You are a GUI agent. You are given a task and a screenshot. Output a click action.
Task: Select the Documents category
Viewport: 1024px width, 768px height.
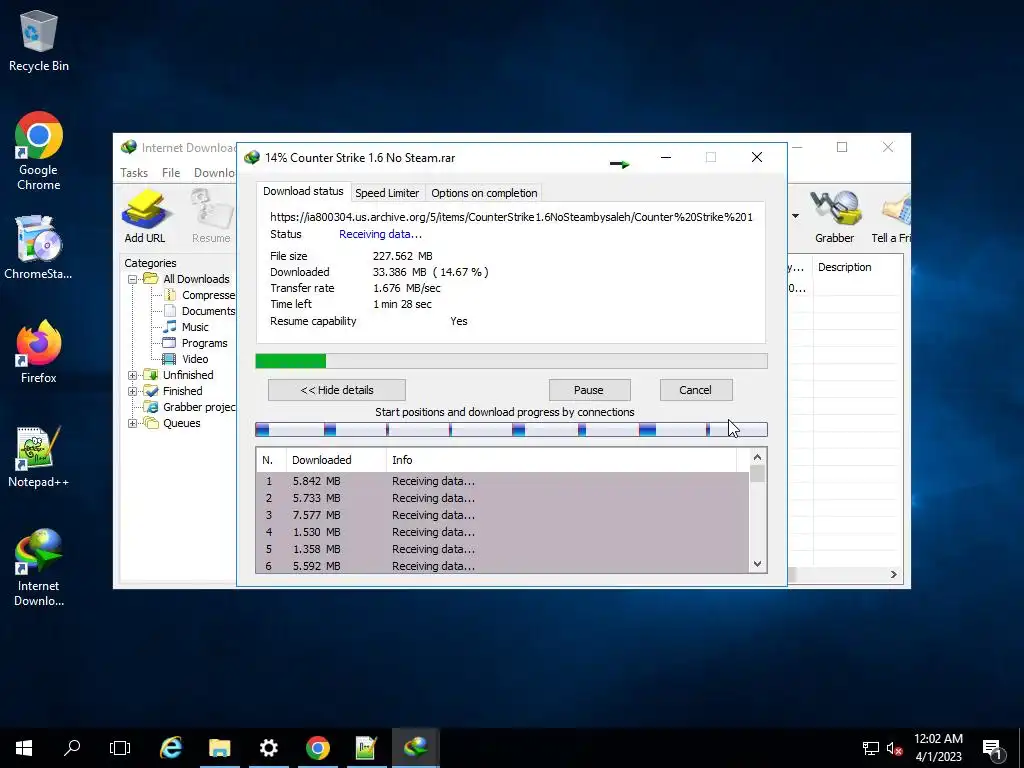click(x=208, y=311)
